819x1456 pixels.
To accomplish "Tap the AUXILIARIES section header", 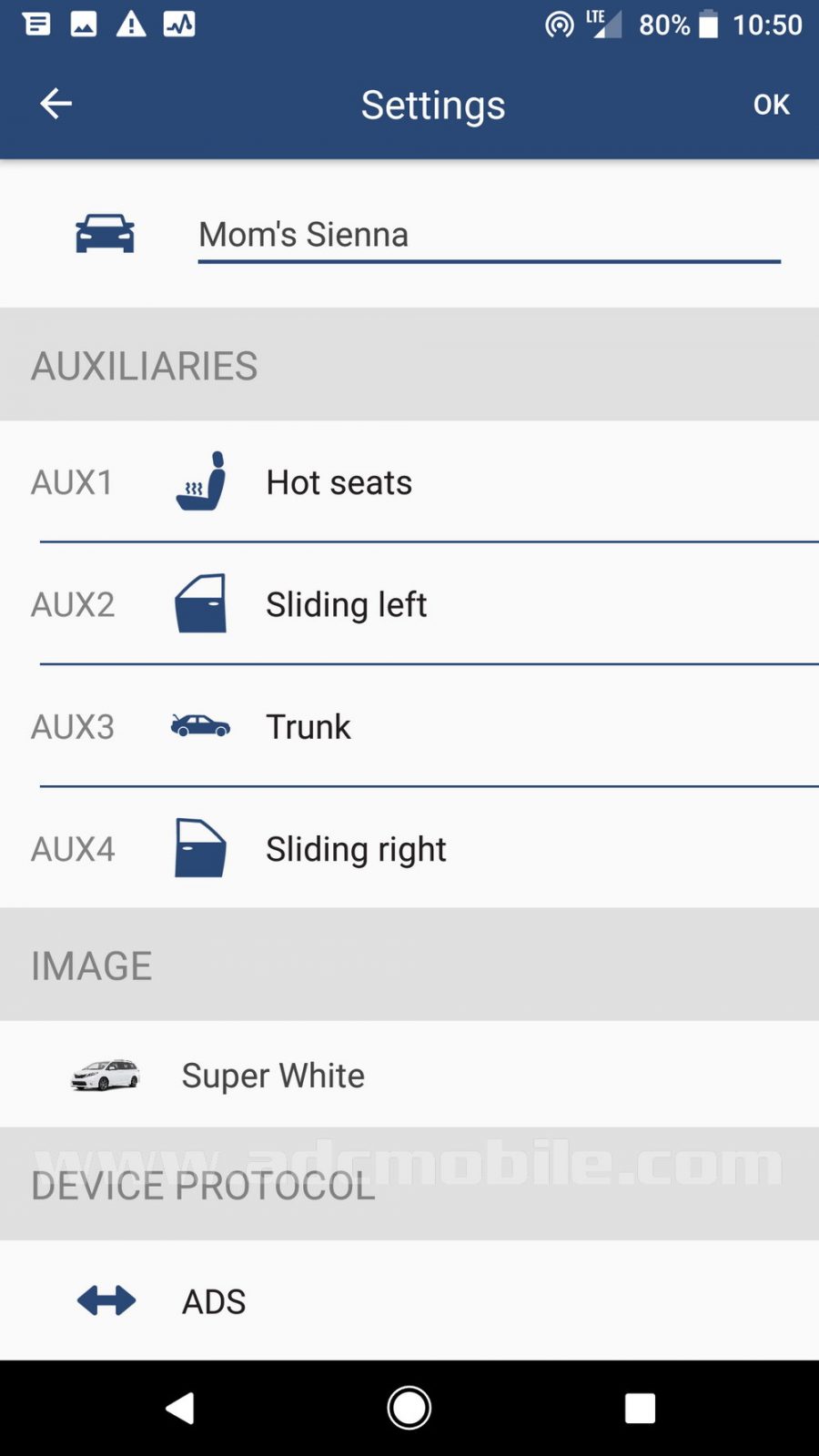I will click(143, 365).
